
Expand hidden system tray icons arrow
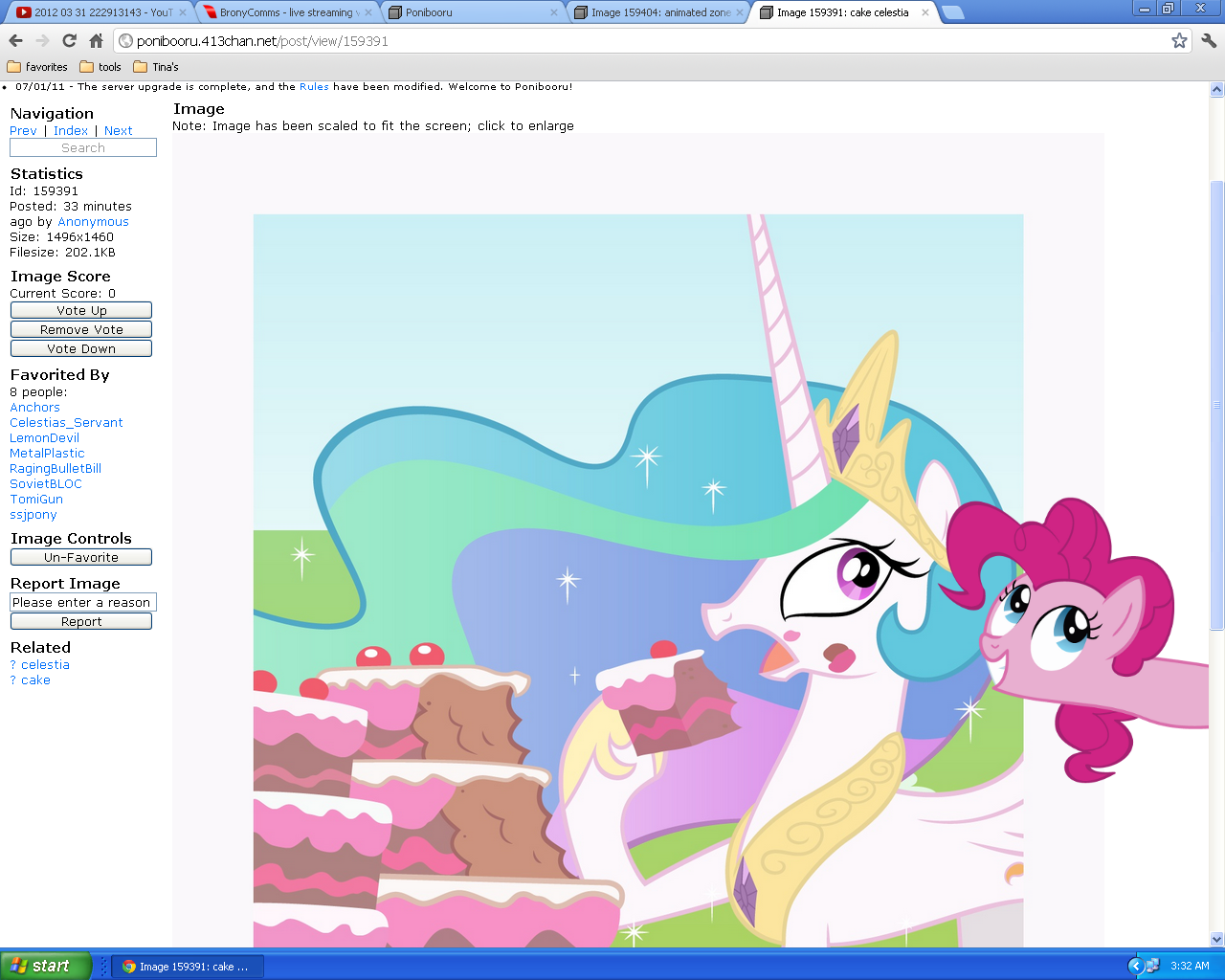click(x=1135, y=966)
